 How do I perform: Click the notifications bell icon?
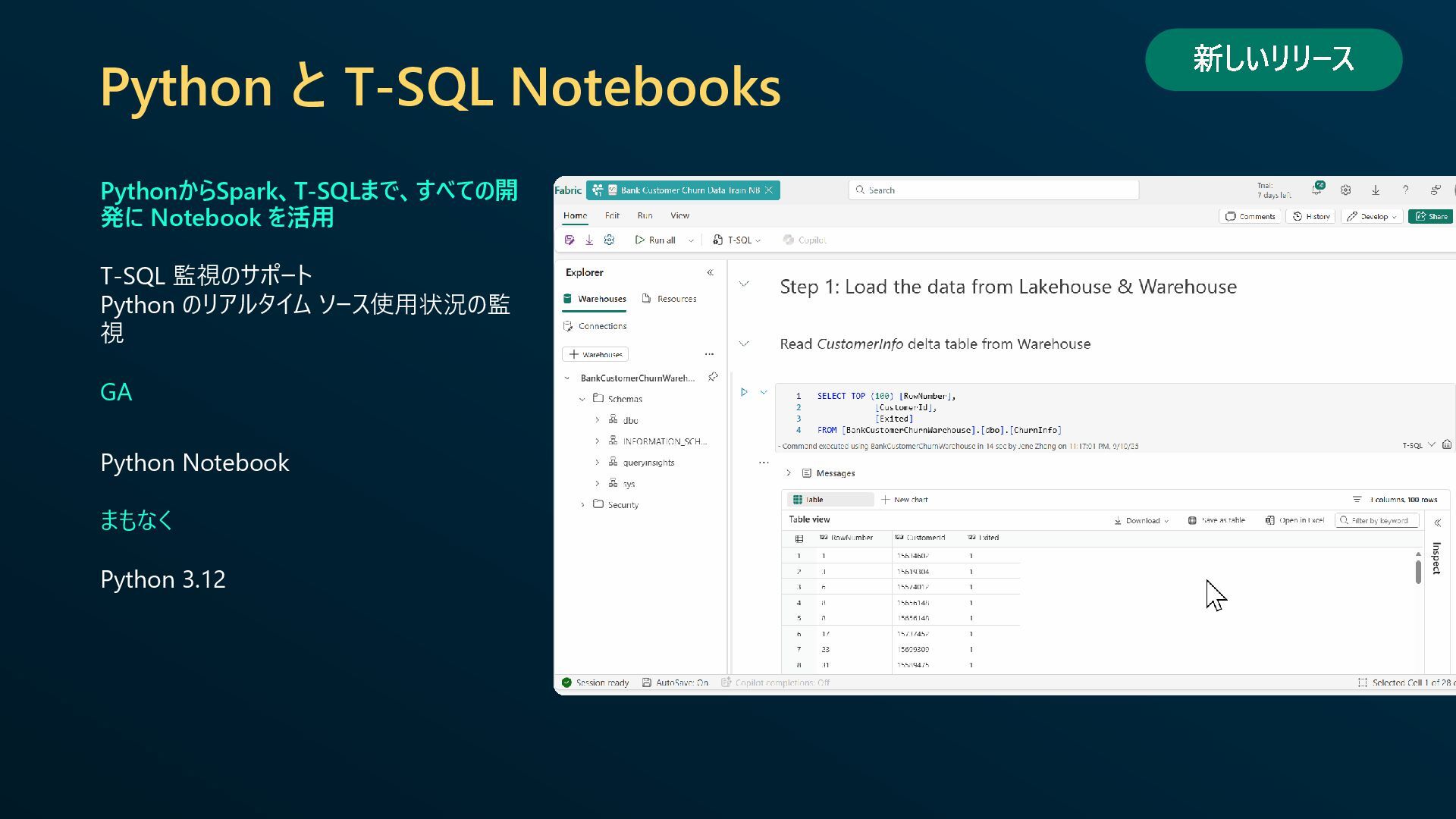[x=1316, y=190]
